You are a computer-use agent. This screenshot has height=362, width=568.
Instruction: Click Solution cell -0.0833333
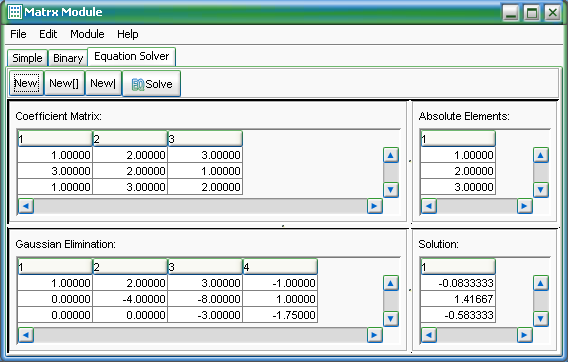point(458,283)
